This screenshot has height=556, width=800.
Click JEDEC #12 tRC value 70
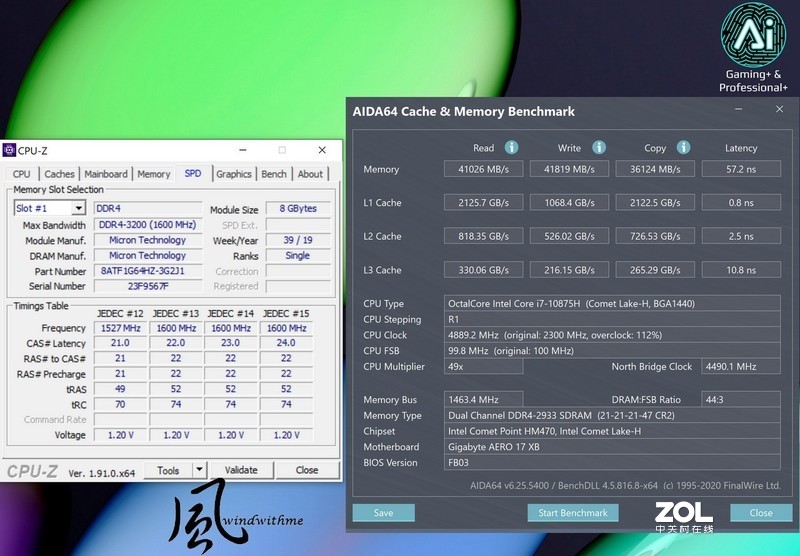coord(120,404)
